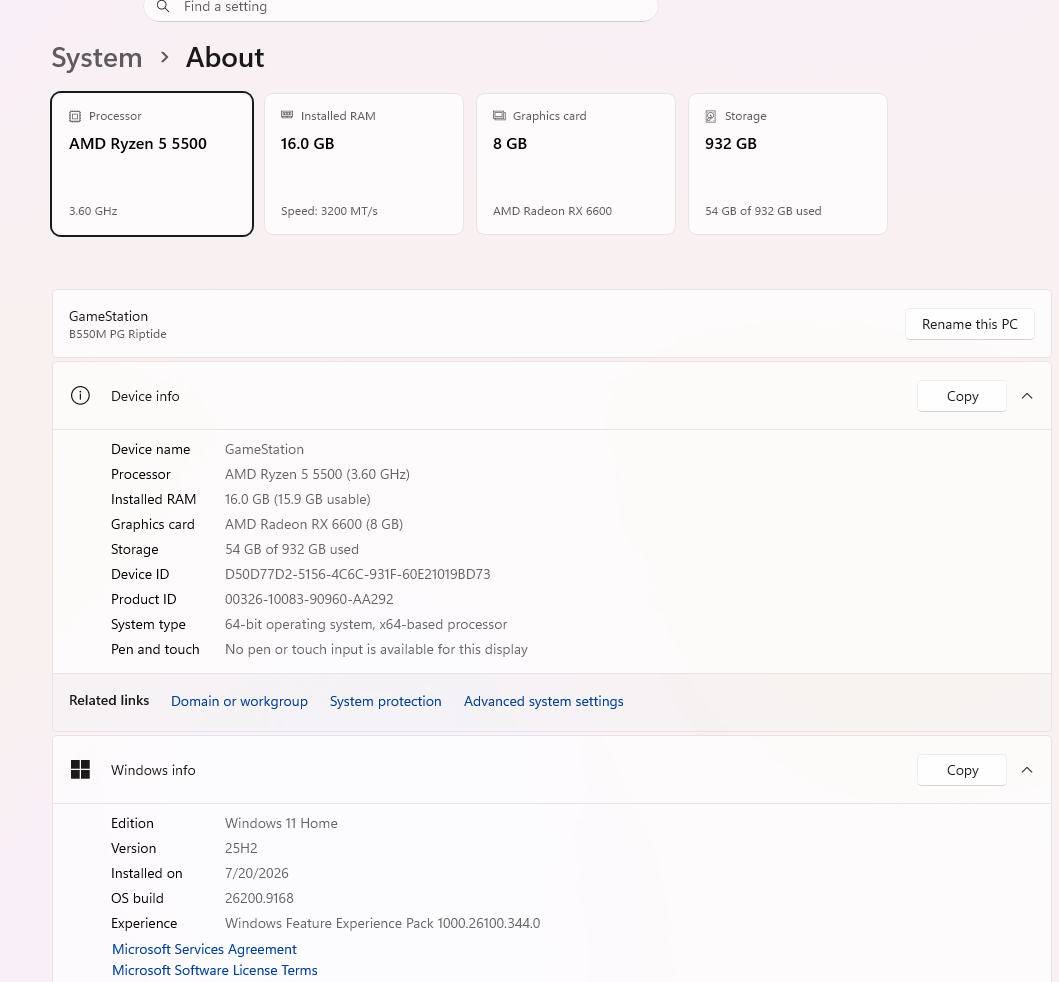Click the Storage drive icon
The height and width of the screenshot is (982, 1059).
[711, 116]
